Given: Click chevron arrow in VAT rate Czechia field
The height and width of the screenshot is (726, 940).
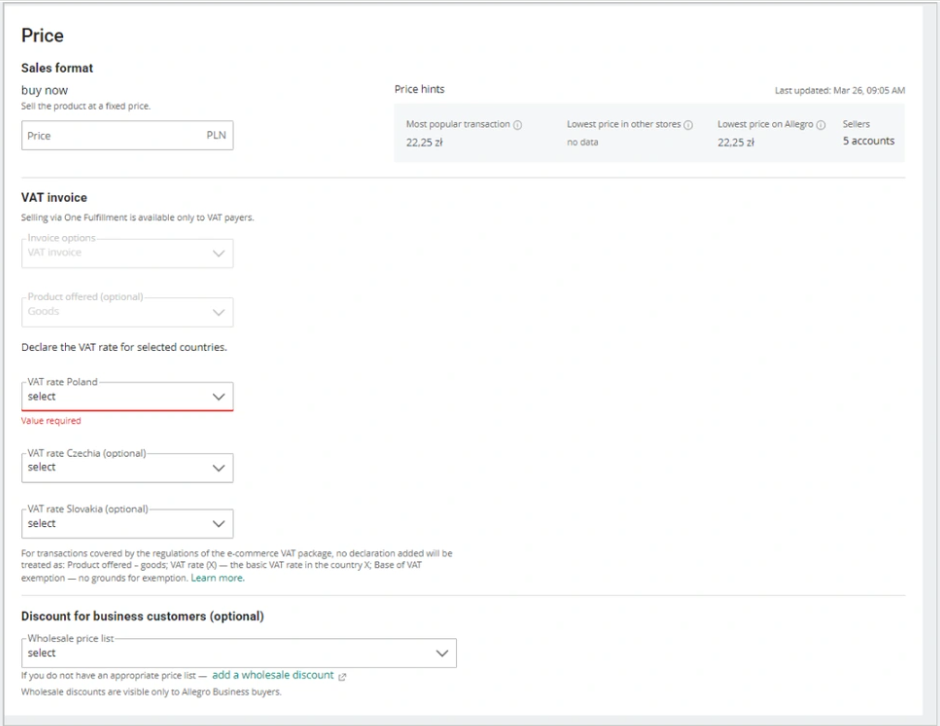Looking at the screenshot, I should coord(219,467).
